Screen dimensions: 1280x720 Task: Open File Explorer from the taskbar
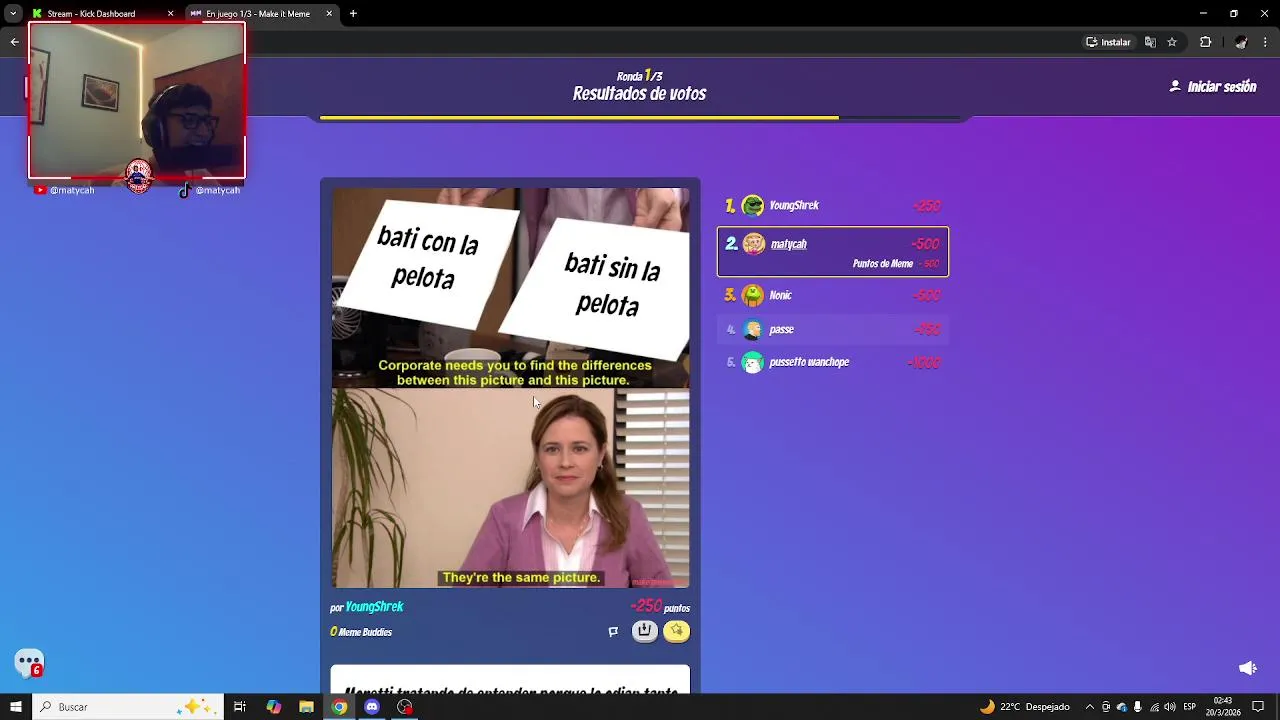click(306, 707)
